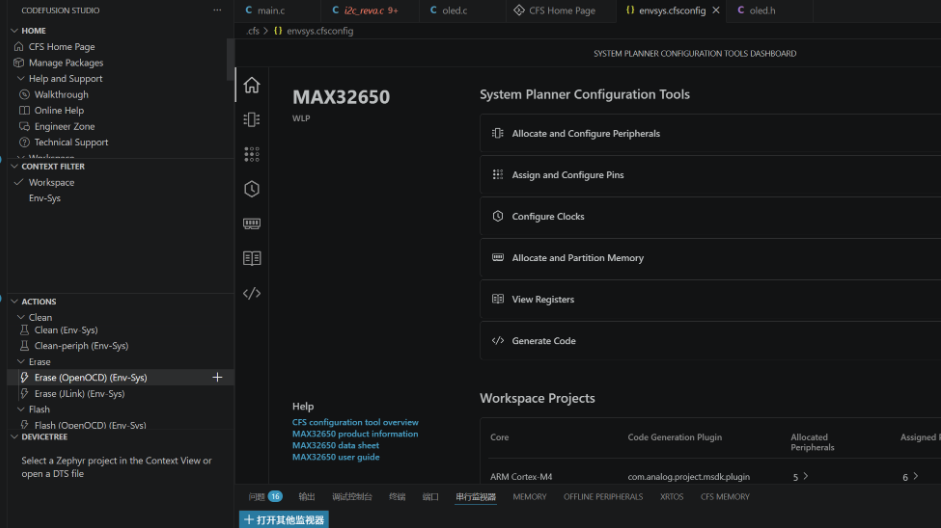Viewport: 941px width, 528px height.
Task: Click the Clean (Env-Sys) flask icon
Action: (x=24, y=330)
